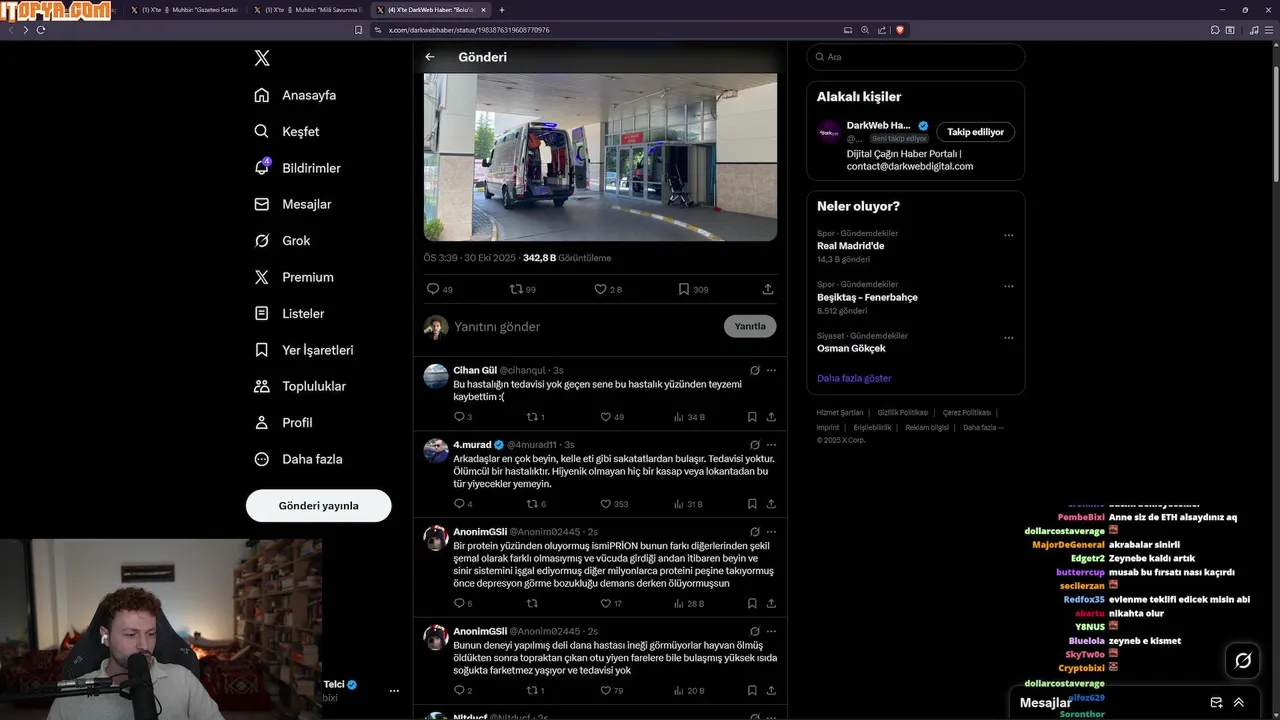Image resolution: width=1280 pixels, height=720 pixels.
Task: Open more options on Cihan Gül's reply
Action: (771, 370)
